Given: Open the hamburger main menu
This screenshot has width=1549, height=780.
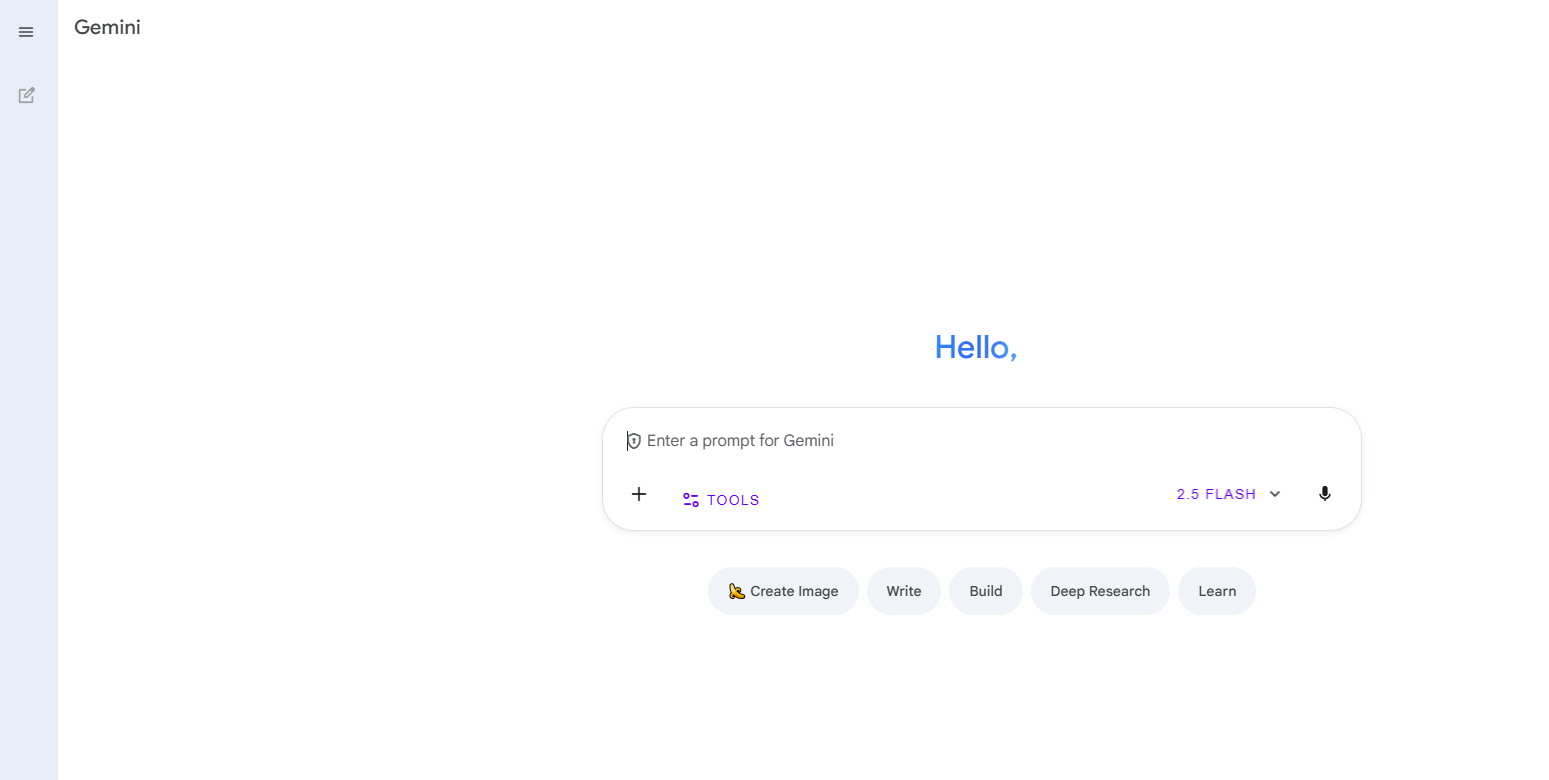Looking at the screenshot, I should (27, 33).
